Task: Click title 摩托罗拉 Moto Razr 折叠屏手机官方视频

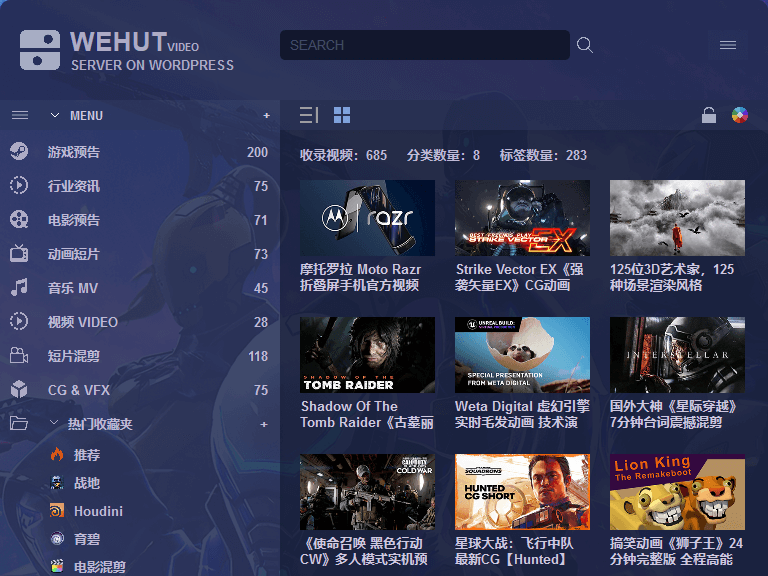Action: click(360, 277)
